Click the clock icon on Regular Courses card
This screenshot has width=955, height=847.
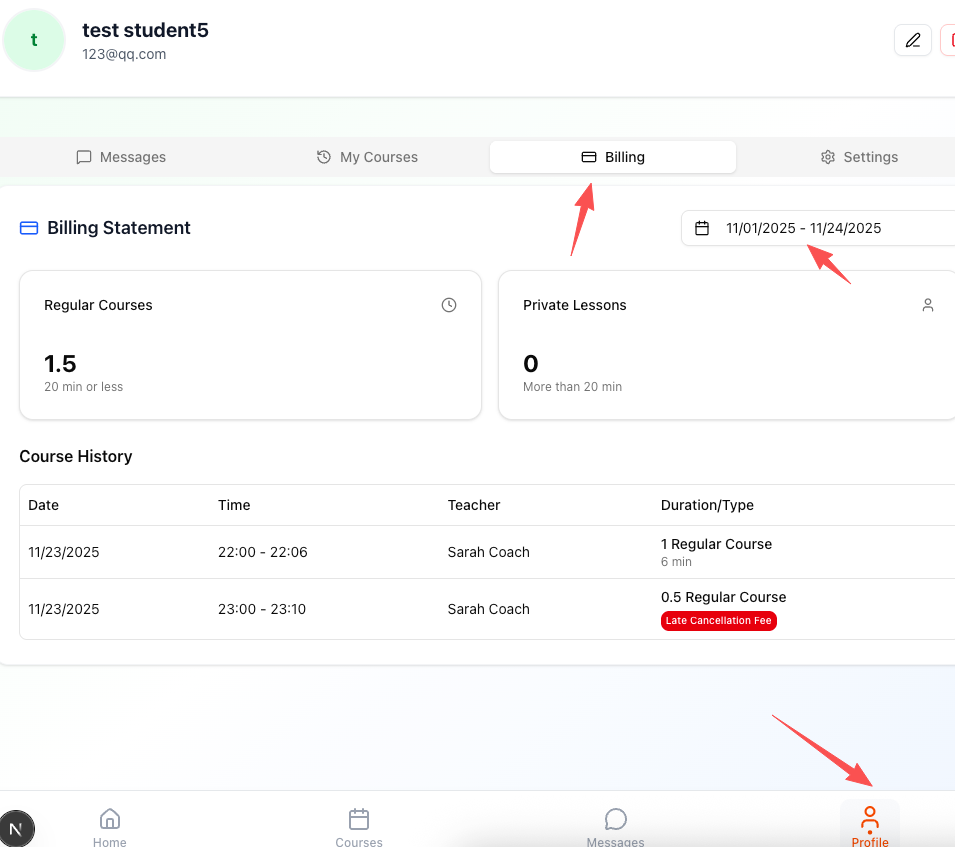(448, 305)
